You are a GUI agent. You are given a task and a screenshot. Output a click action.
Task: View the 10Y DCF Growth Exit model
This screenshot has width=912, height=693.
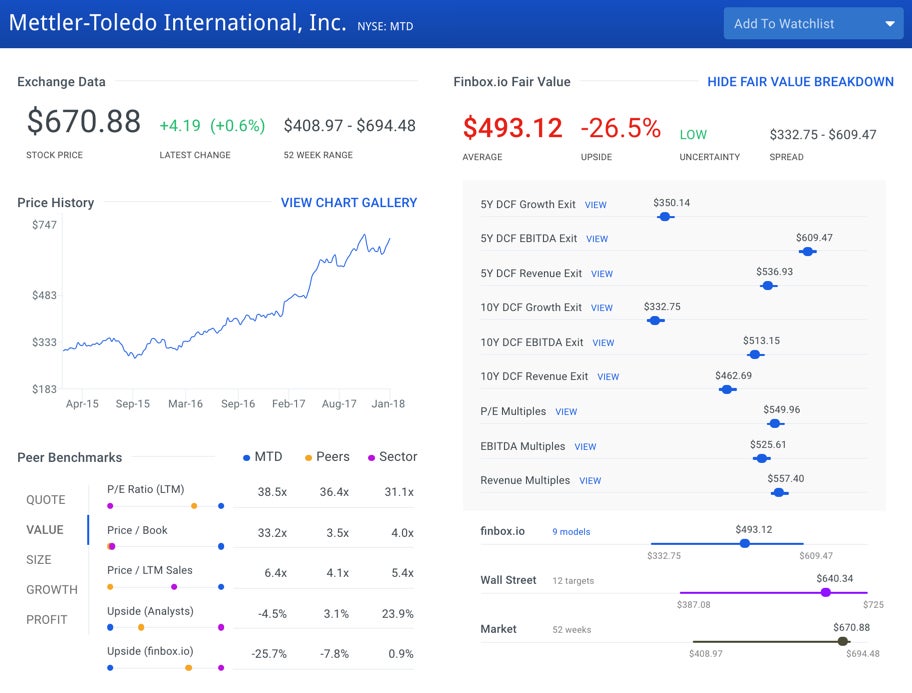point(601,308)
